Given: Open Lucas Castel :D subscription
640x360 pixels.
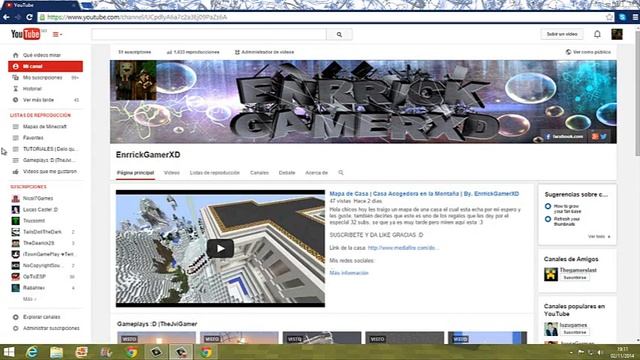Looking at the screenshot, I should 40,209.
